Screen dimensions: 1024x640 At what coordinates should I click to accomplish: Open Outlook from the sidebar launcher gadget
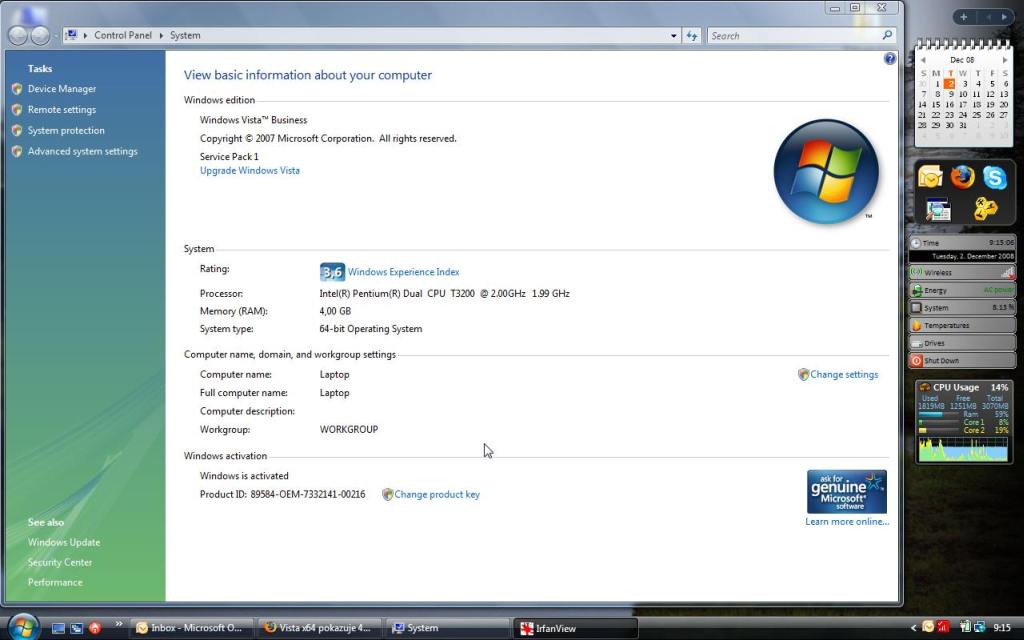930,178
